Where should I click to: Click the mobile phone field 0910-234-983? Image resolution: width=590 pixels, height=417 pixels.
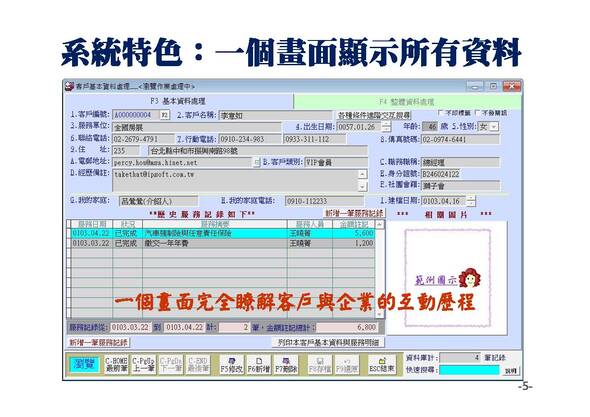[x=250, y=139]
